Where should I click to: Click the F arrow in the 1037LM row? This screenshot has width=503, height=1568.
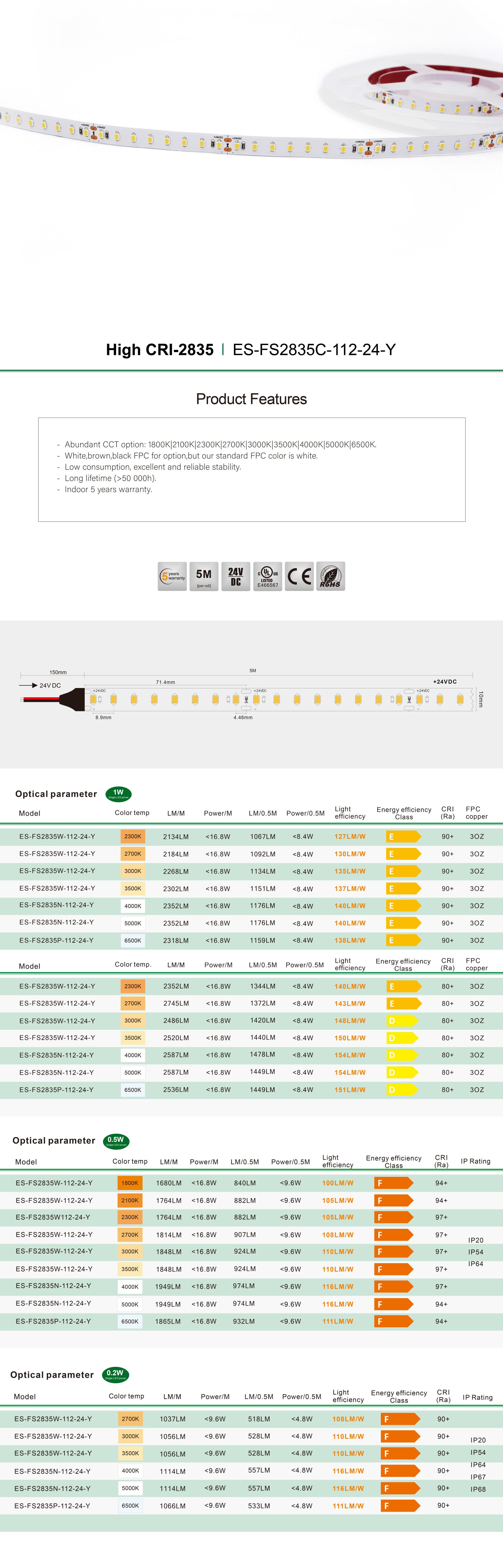(x=401, y=1419)
